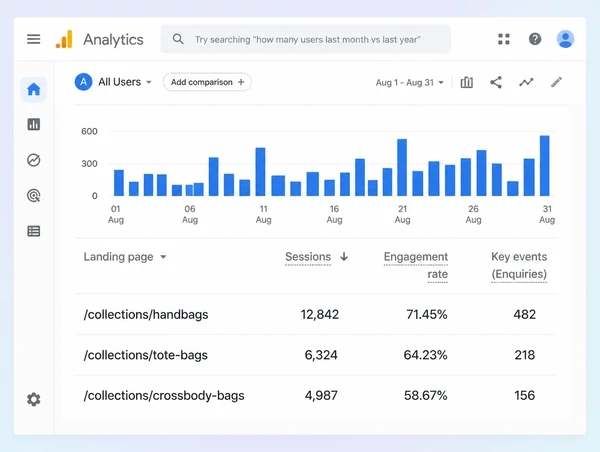Screen dimensions: 600x452
Task: Click the 600 y-axis label
Action: [x=89, y=132]
